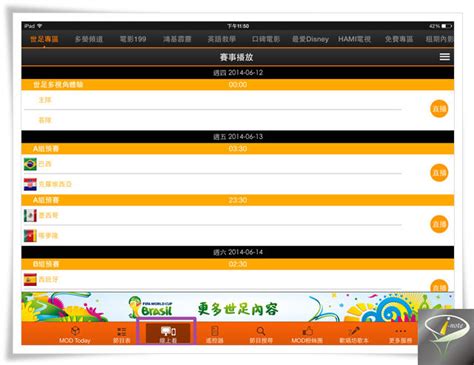Viewport: 474px width, 365px height.
Task: Switch to the 多螢頻道 tab
Action: coord(89,39)
